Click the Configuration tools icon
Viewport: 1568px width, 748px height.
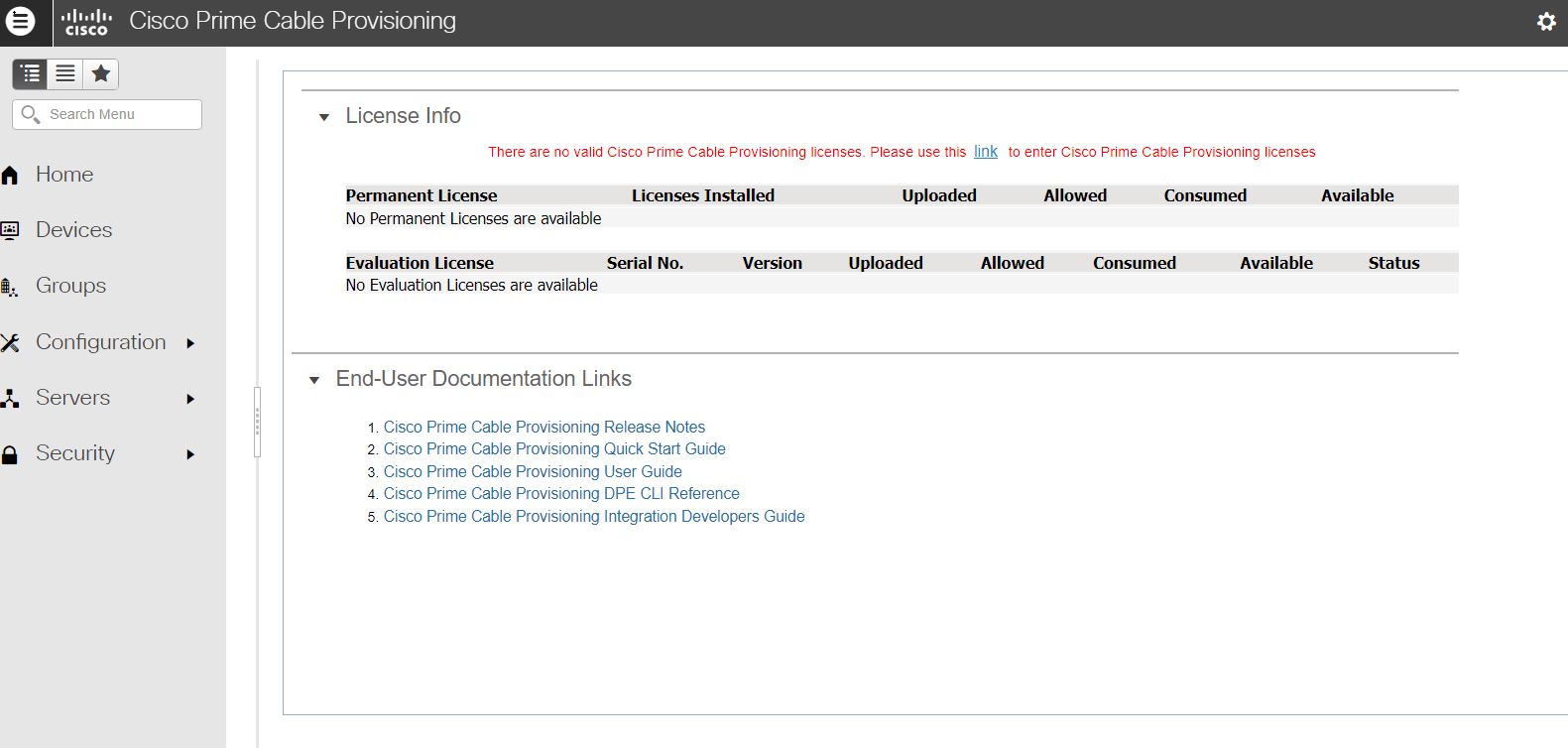click(10, 342)
